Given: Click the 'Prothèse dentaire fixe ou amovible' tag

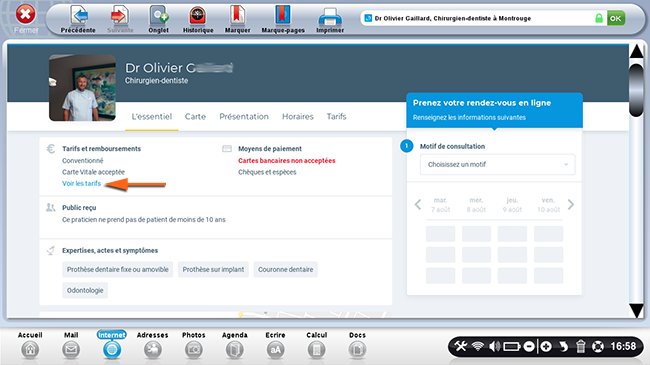Looking at the screenshot, I should point(118,269).
